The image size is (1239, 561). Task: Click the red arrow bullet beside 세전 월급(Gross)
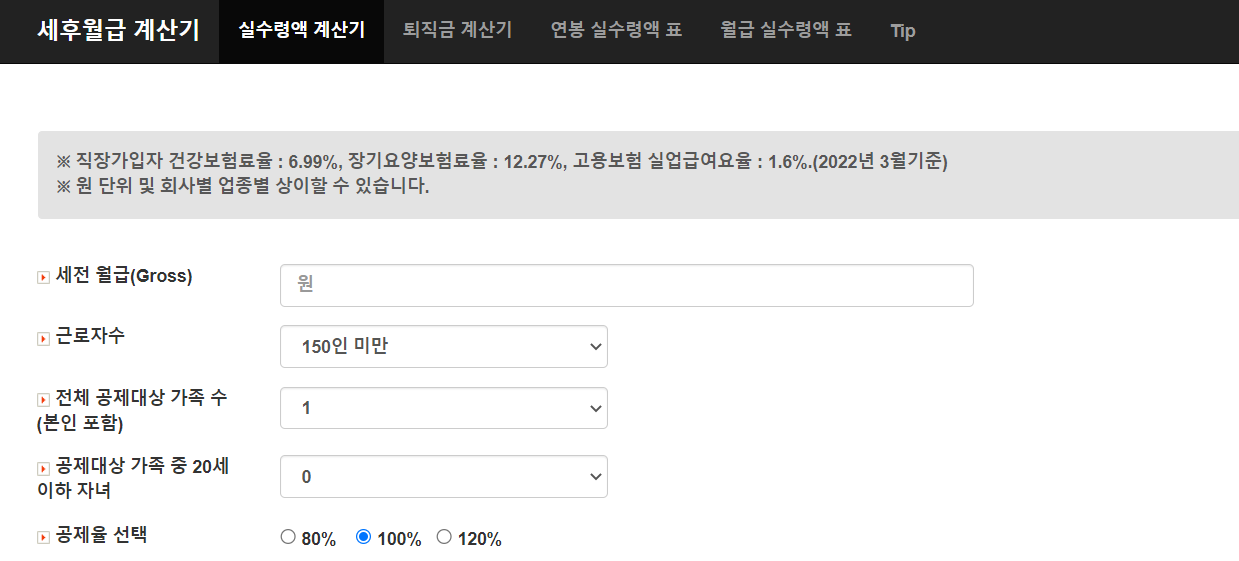coord(43,277)
